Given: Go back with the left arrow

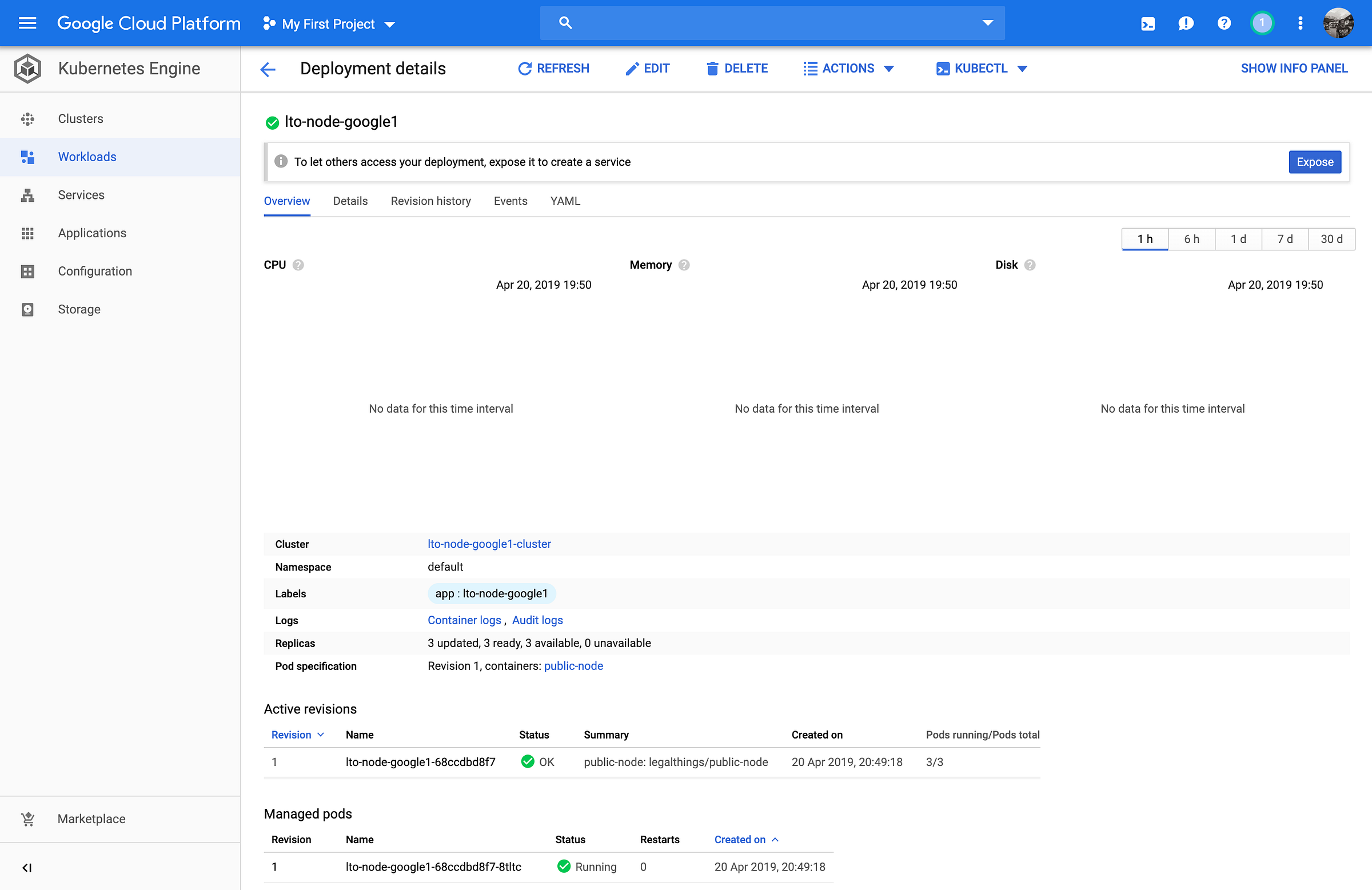Looking at the screenshot, I should click(x=268, y=69).
